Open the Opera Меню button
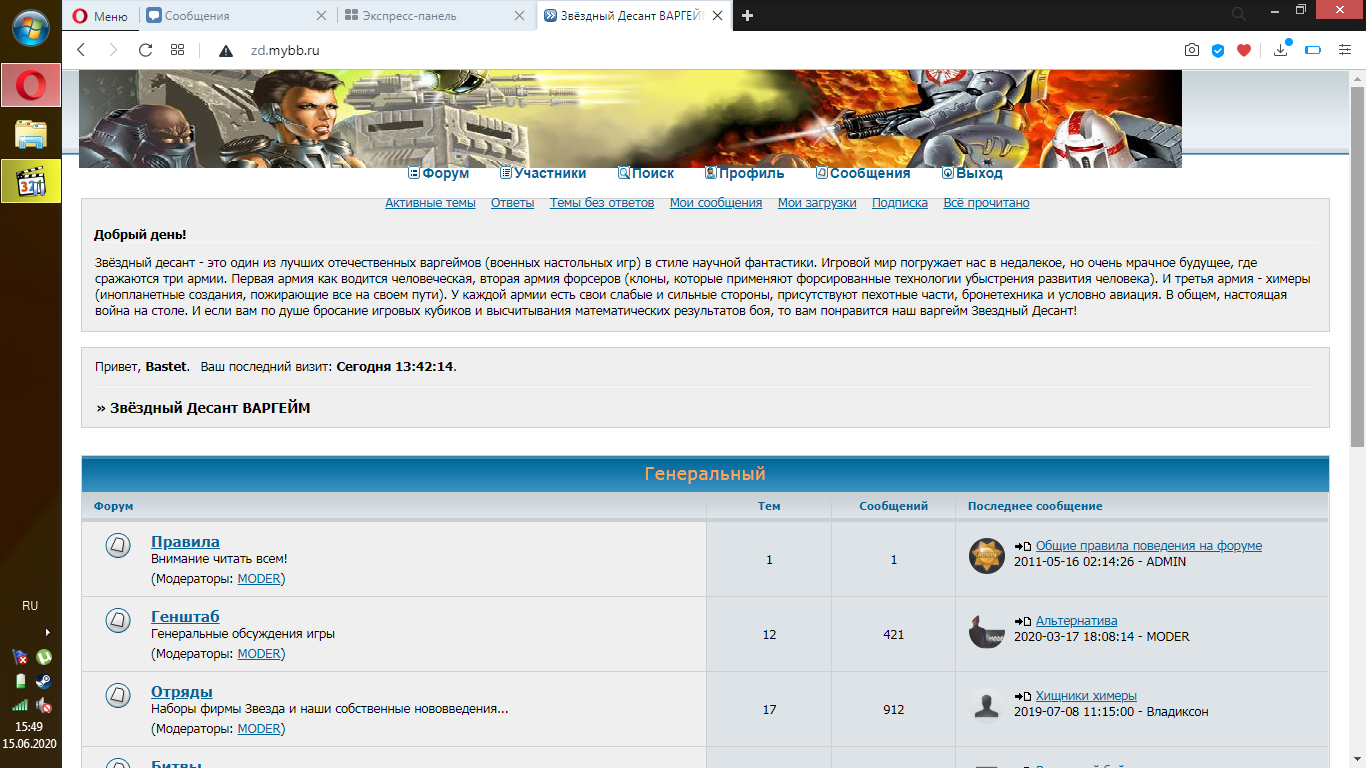 click(101, 15)
